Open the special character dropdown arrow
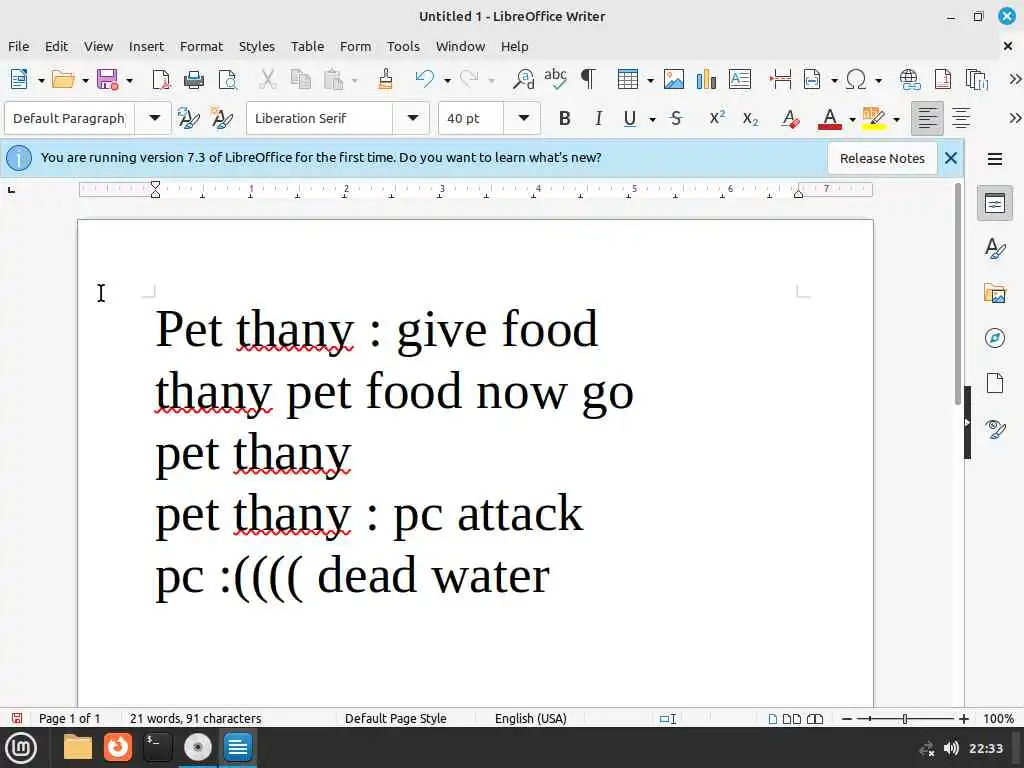The image size is (1024, 768). (x=878, y=80)
